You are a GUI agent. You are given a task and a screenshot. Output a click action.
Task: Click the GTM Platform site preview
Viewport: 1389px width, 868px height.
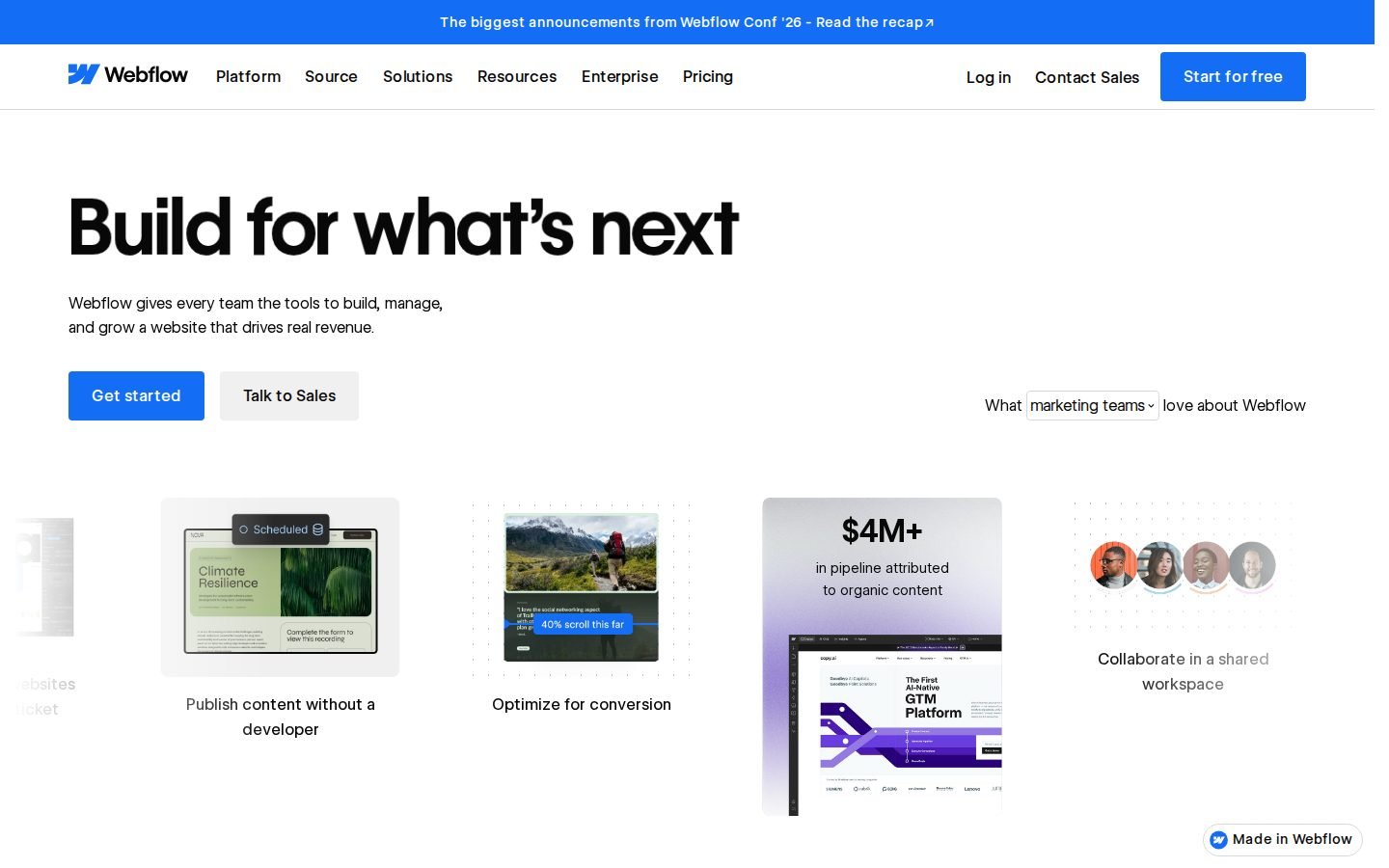click(896, 725)
